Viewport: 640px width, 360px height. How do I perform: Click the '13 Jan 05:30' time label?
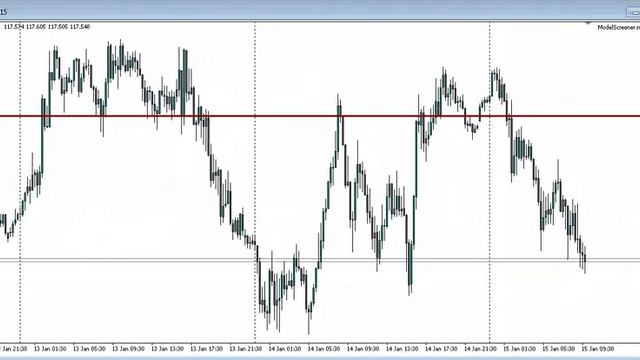pyautogui.click(x=89, y=349)
